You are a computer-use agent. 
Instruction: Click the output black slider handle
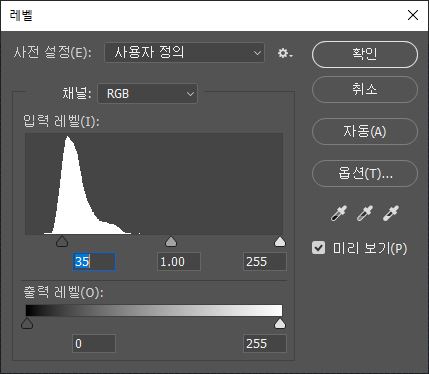pos(27,323)
